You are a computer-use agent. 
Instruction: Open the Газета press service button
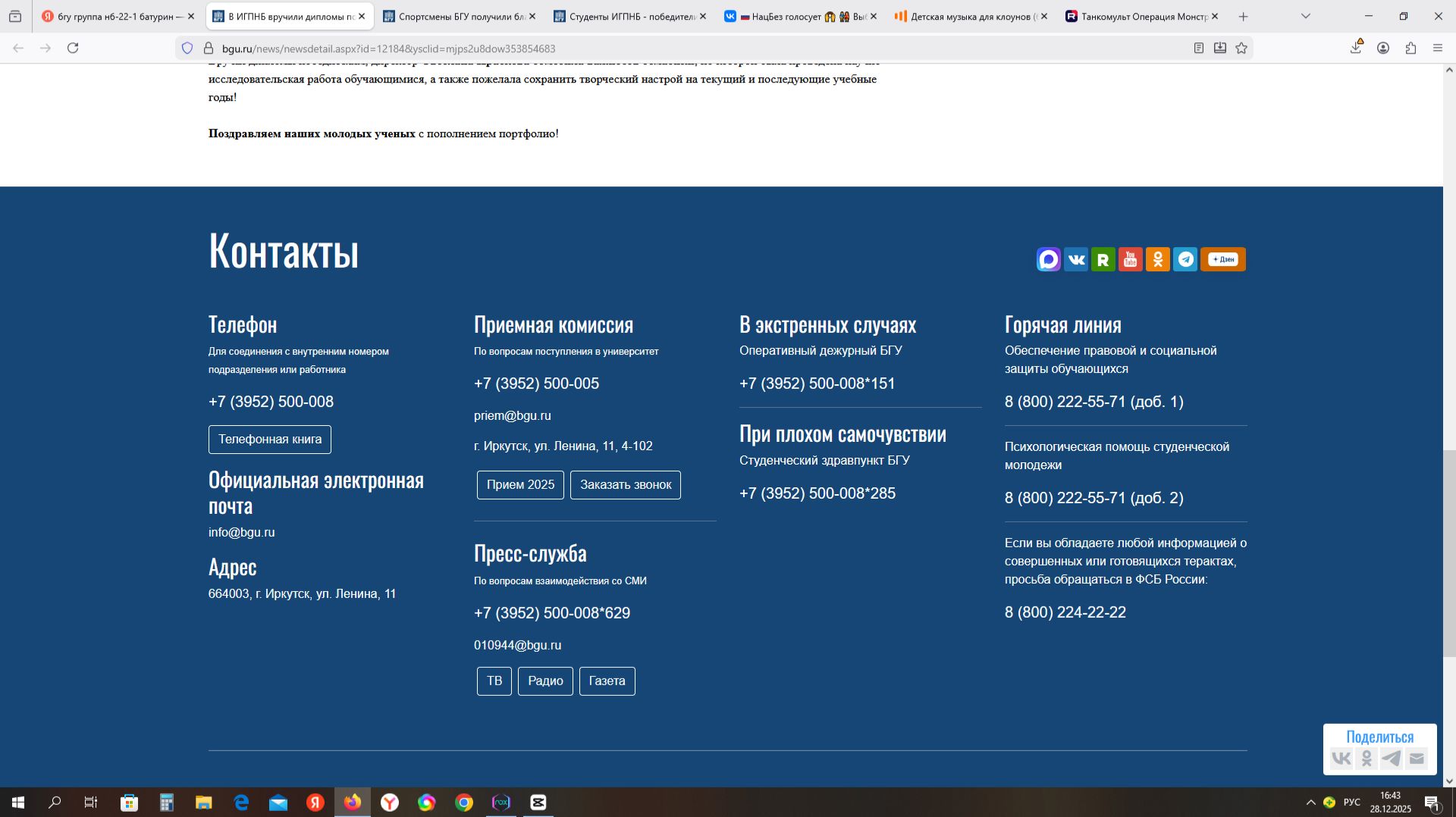click(607, 681)
